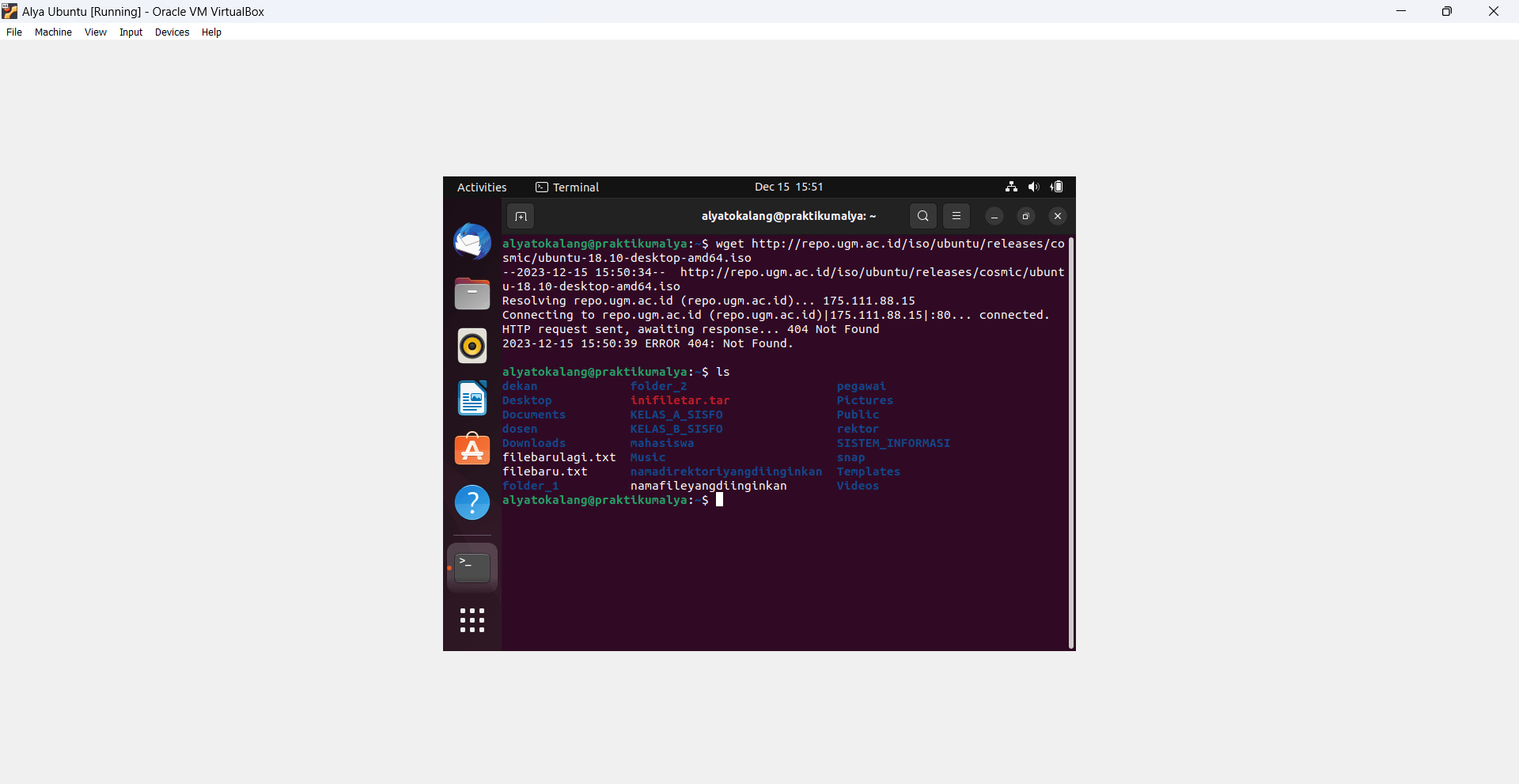Click the mahasiswa directory name
This screenshot has width=1519, height=784.
coord(661,443)
